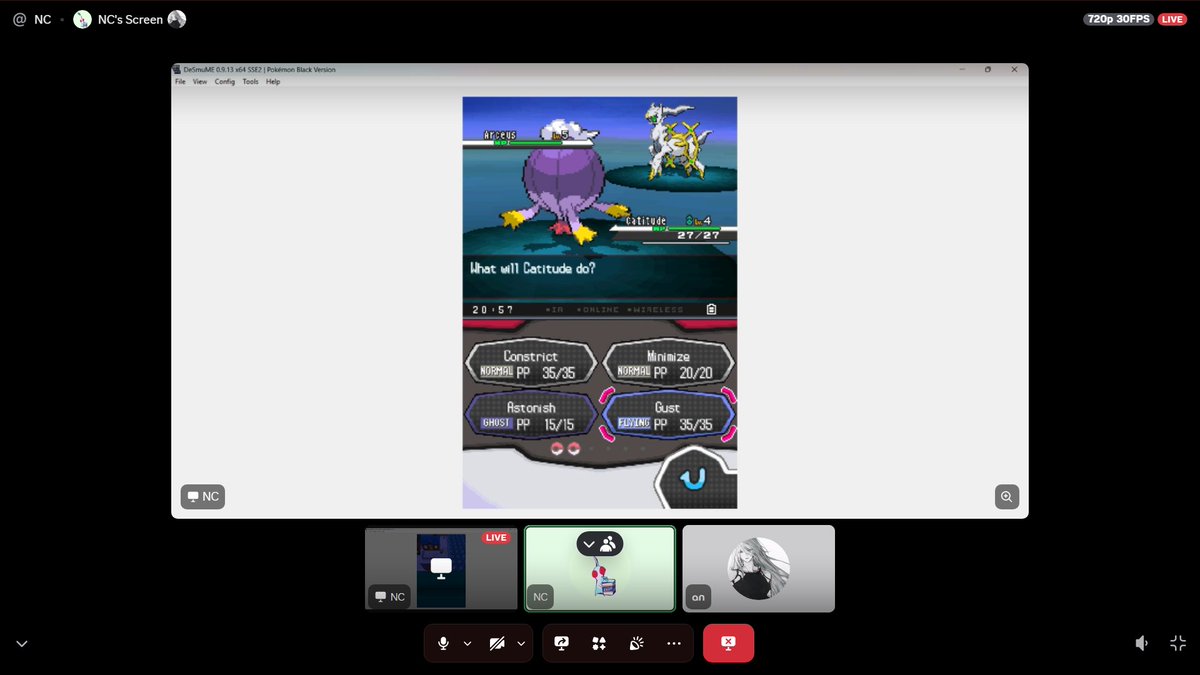Click NC's Screen title

(130, 19)
